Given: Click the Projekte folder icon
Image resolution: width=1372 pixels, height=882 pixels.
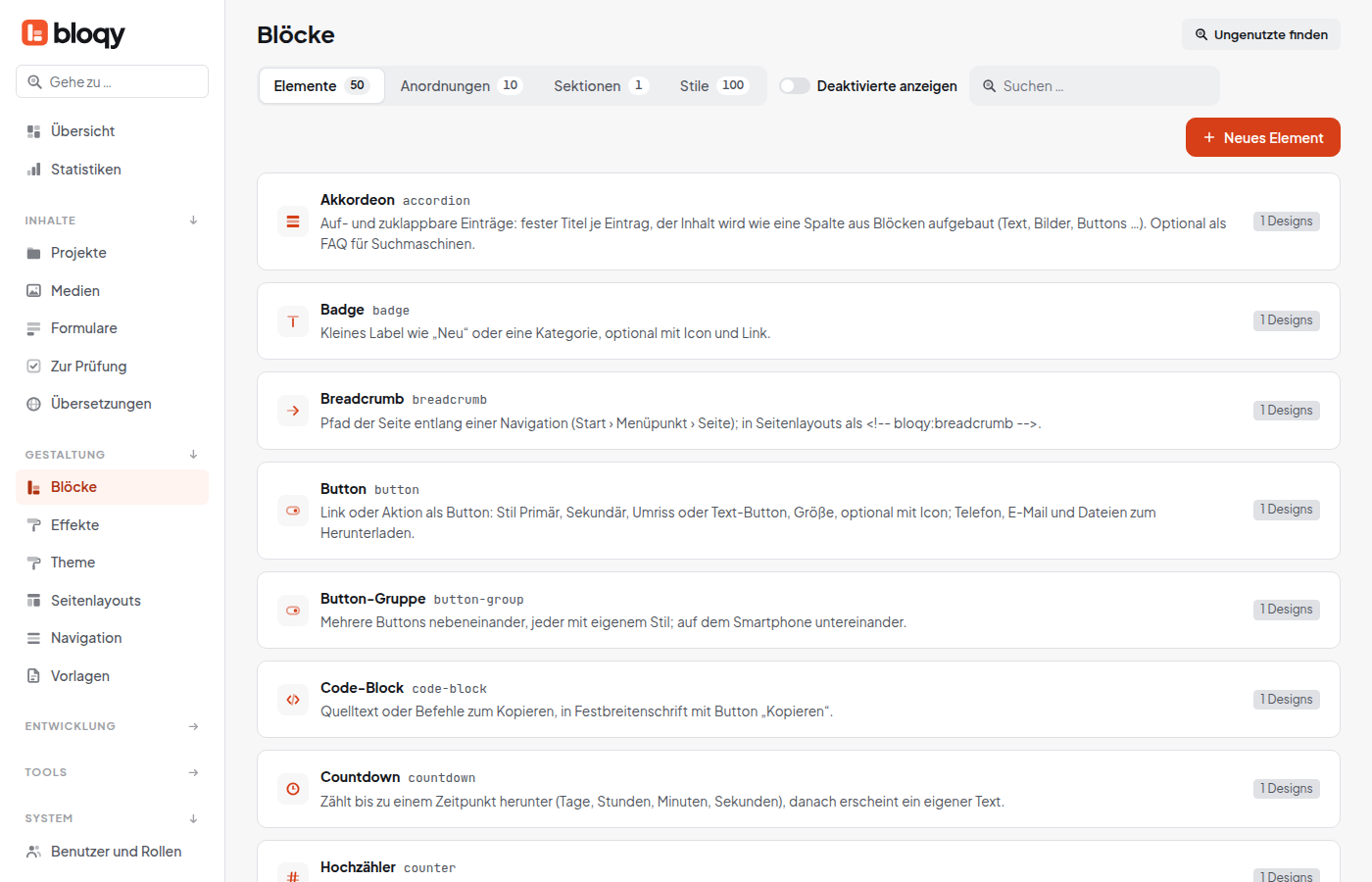Looking at the screenshot, I should pyautogui.click(x=33, y=253).
